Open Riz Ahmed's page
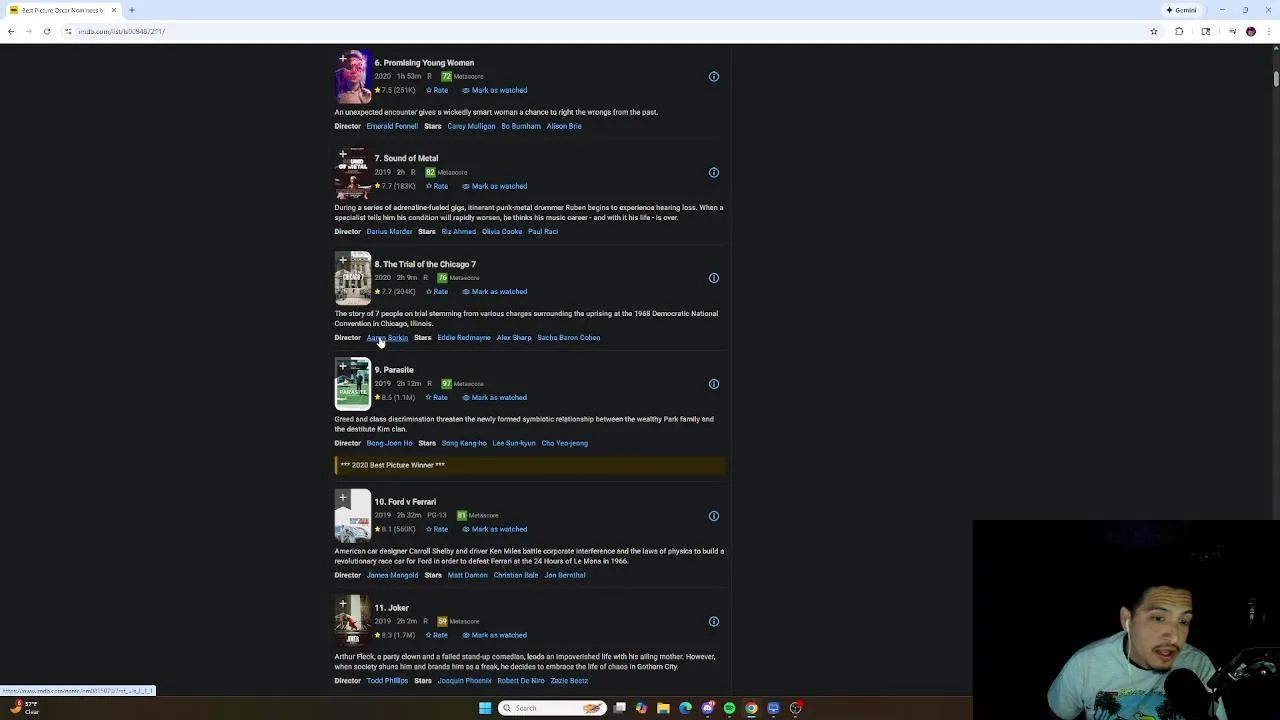1280x720 pixels. pyautogui.click(x=459, y=232)
